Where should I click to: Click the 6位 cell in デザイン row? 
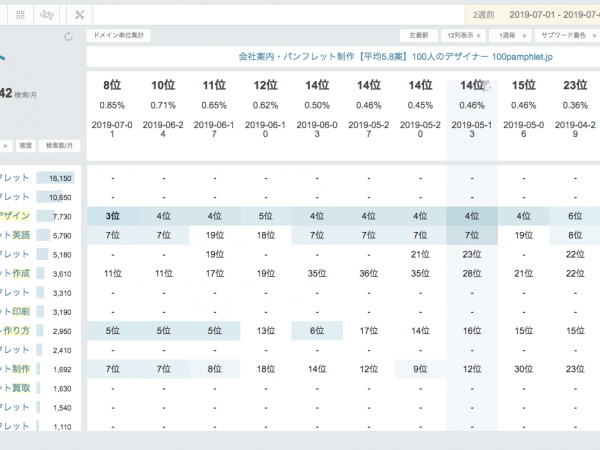pos(575,216)
